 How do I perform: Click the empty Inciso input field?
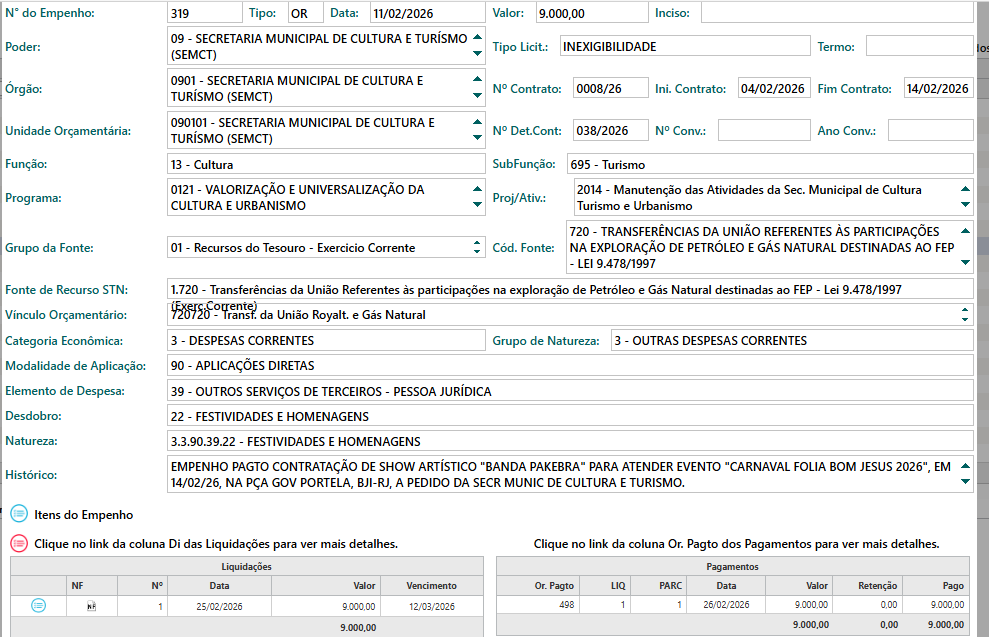point(836,13)
